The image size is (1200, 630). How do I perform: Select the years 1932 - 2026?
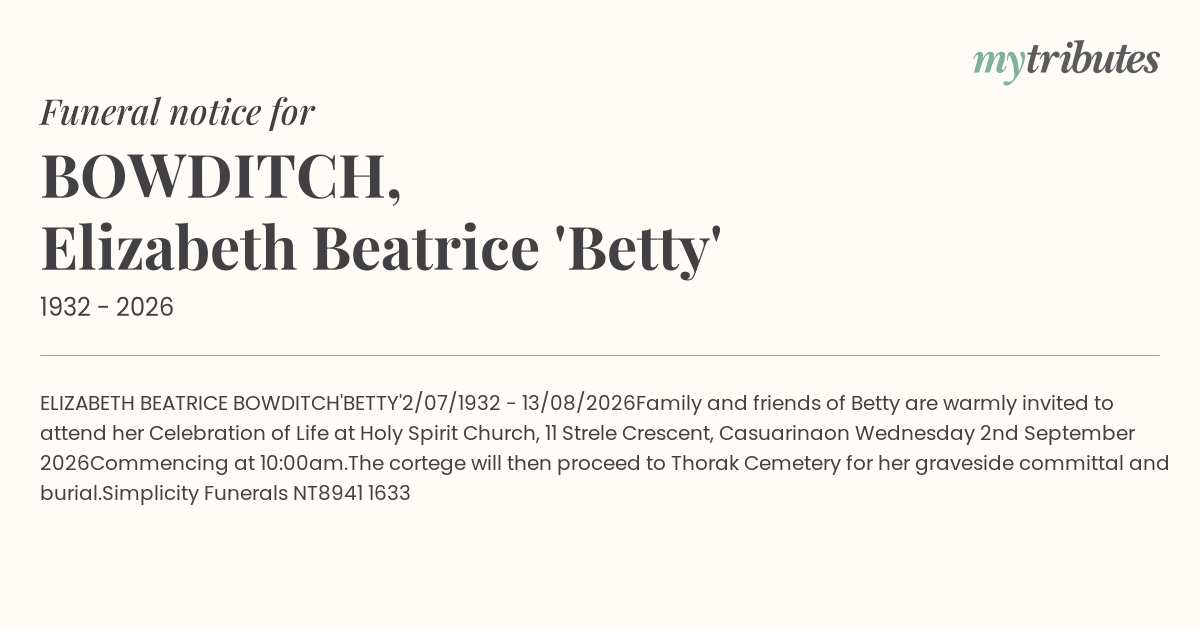click(107, 307)
